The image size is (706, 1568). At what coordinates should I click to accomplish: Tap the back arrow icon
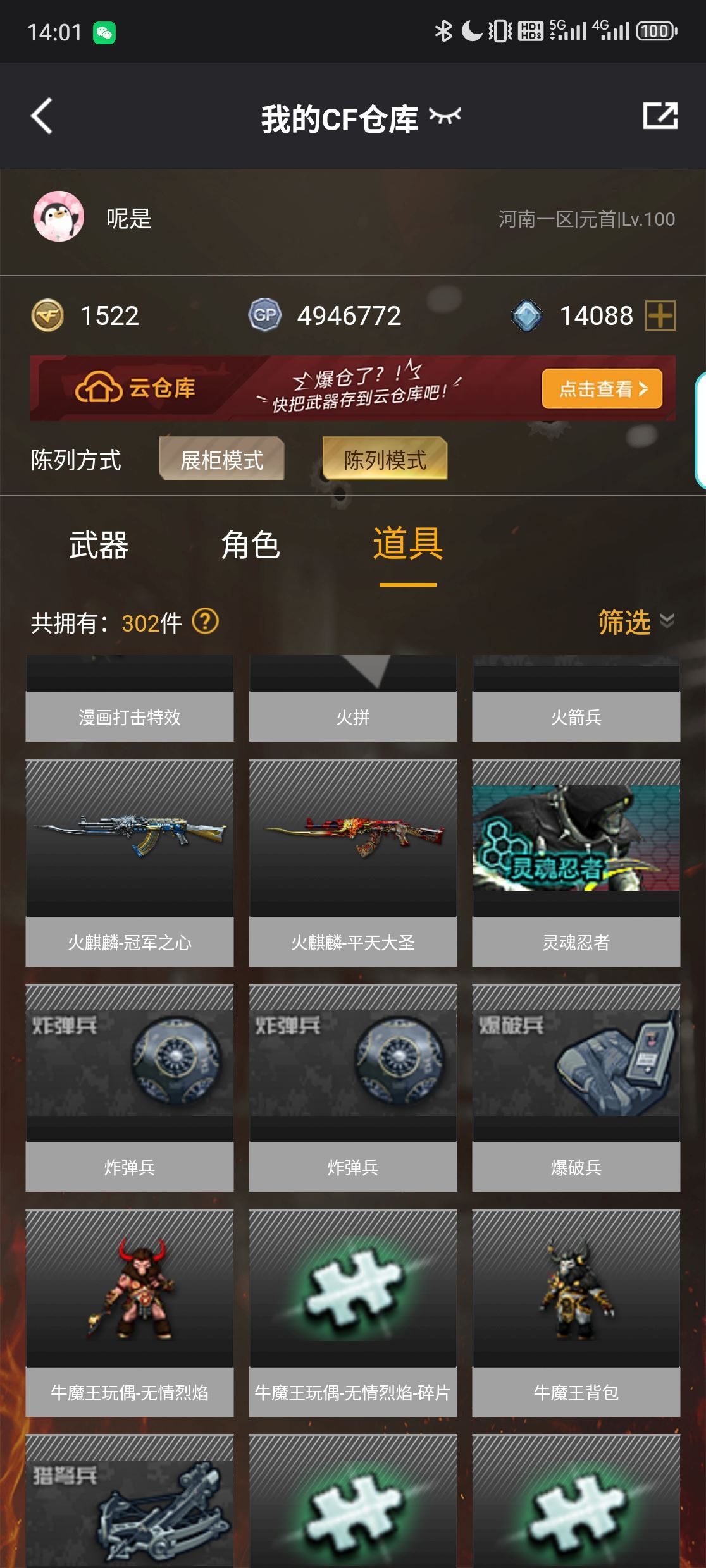(42, 116)
